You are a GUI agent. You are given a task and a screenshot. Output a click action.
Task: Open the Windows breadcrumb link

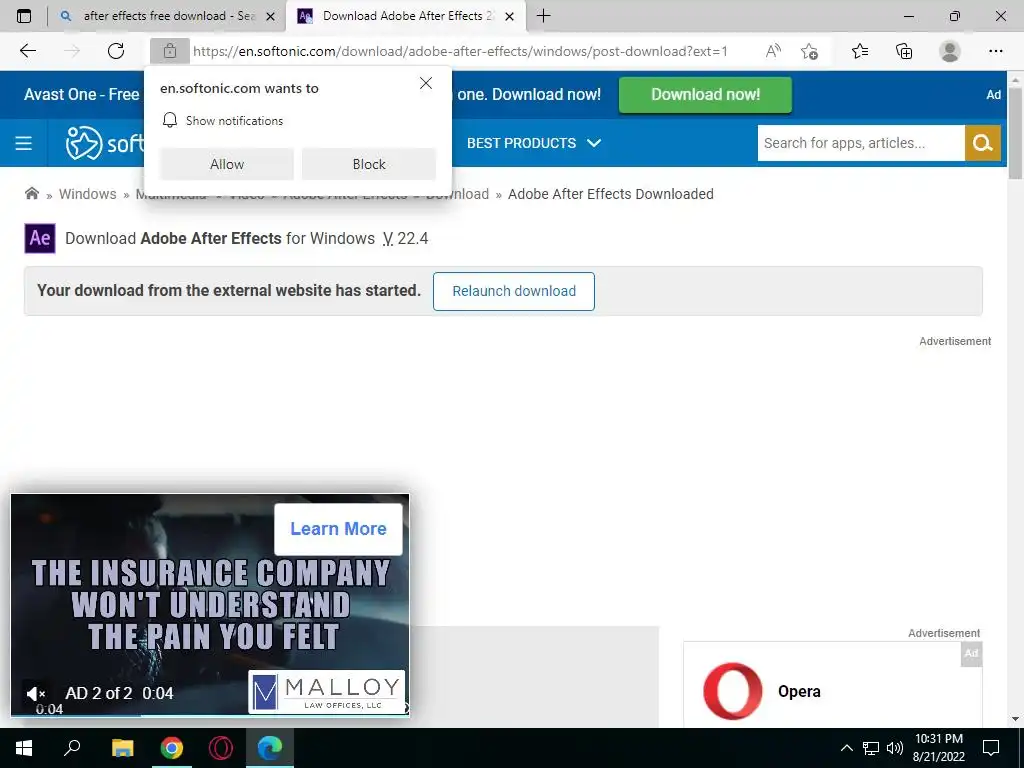coord(88,194)
